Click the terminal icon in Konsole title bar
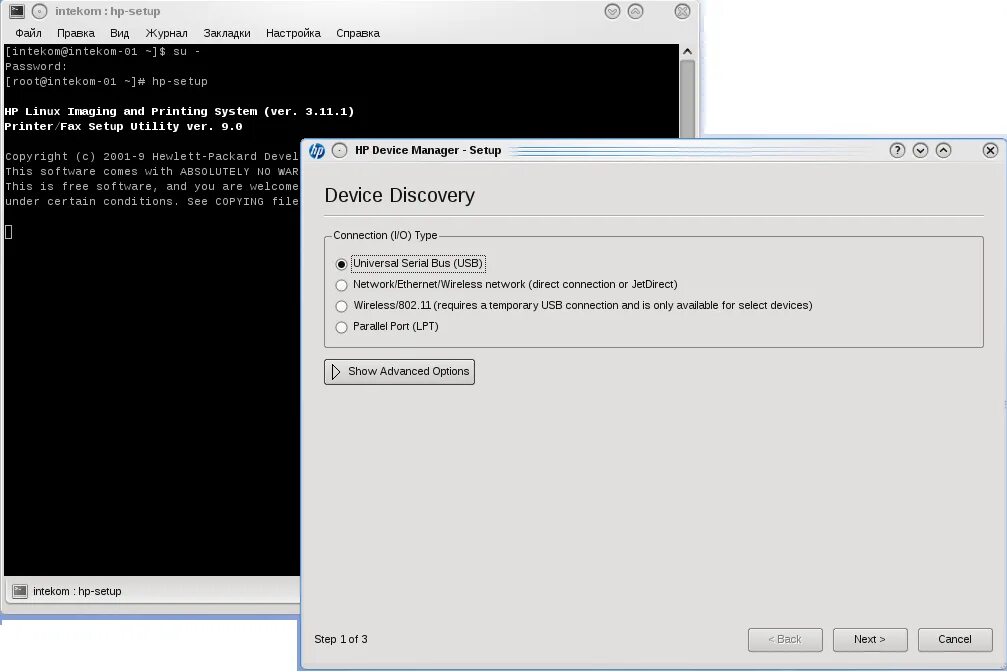1007x672 pixels. (17, 11)
